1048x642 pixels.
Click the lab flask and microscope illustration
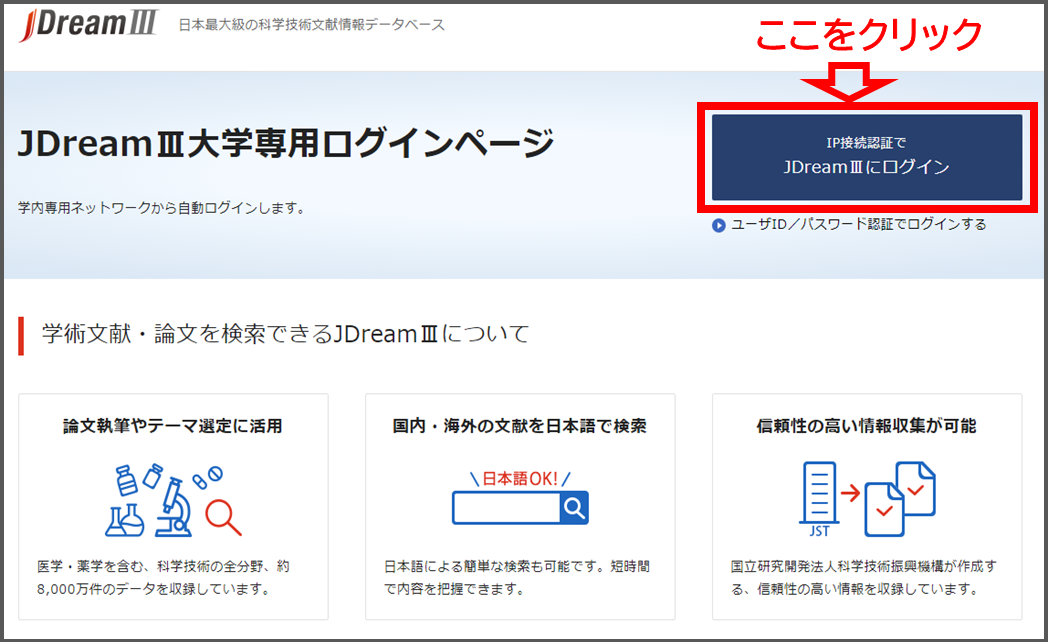click(x=173, y=500)
